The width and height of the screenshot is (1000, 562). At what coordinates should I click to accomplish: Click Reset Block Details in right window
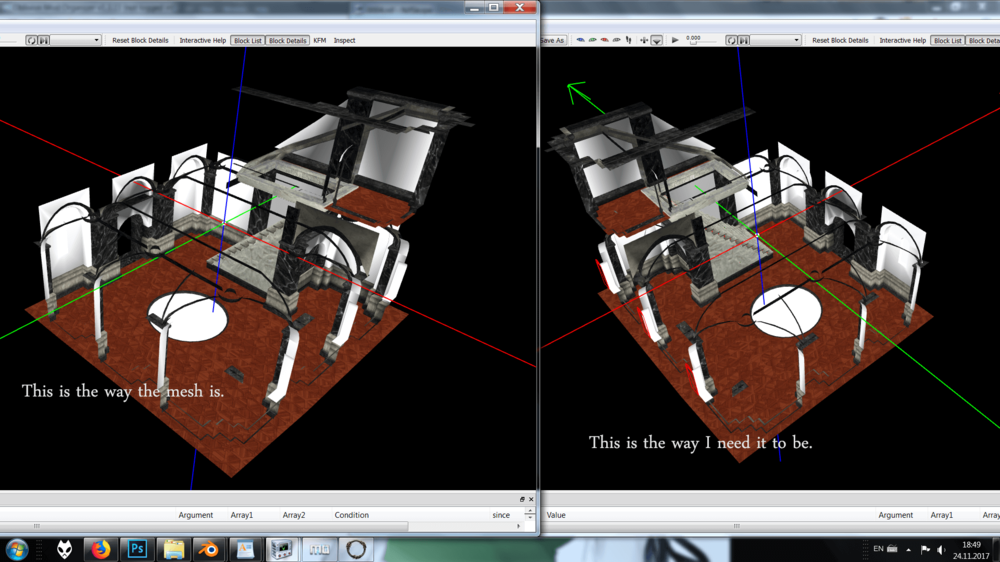[x=840, y=40]
